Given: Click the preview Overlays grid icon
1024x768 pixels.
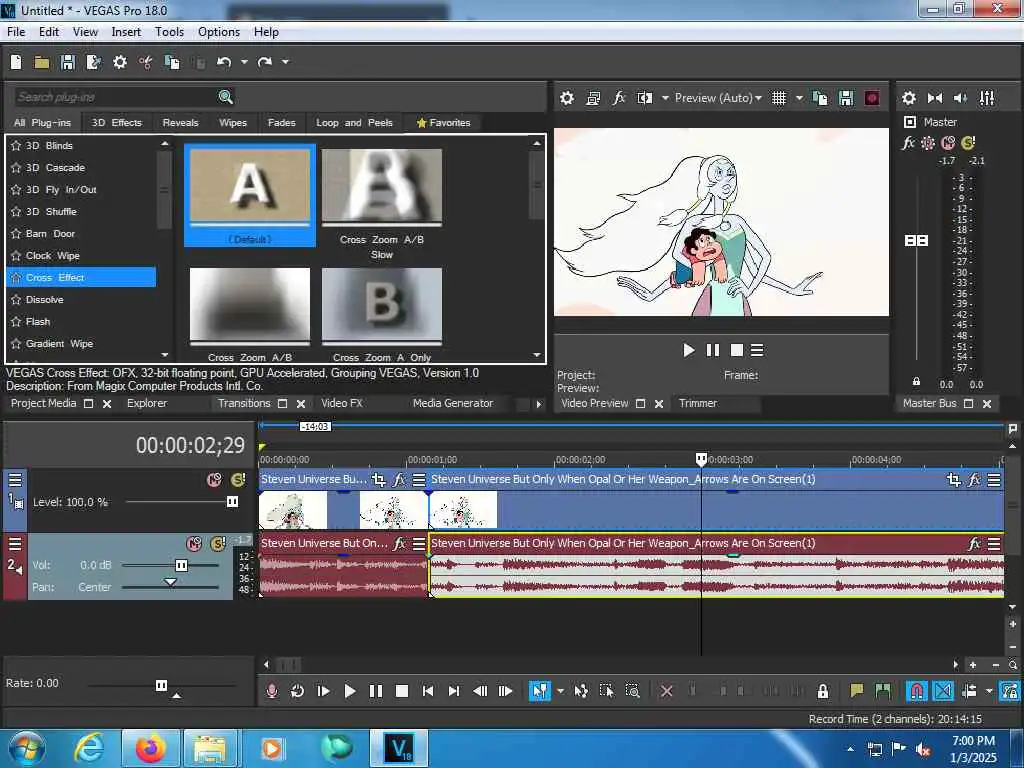Looking at the screenshot, I should click(778, 98).
